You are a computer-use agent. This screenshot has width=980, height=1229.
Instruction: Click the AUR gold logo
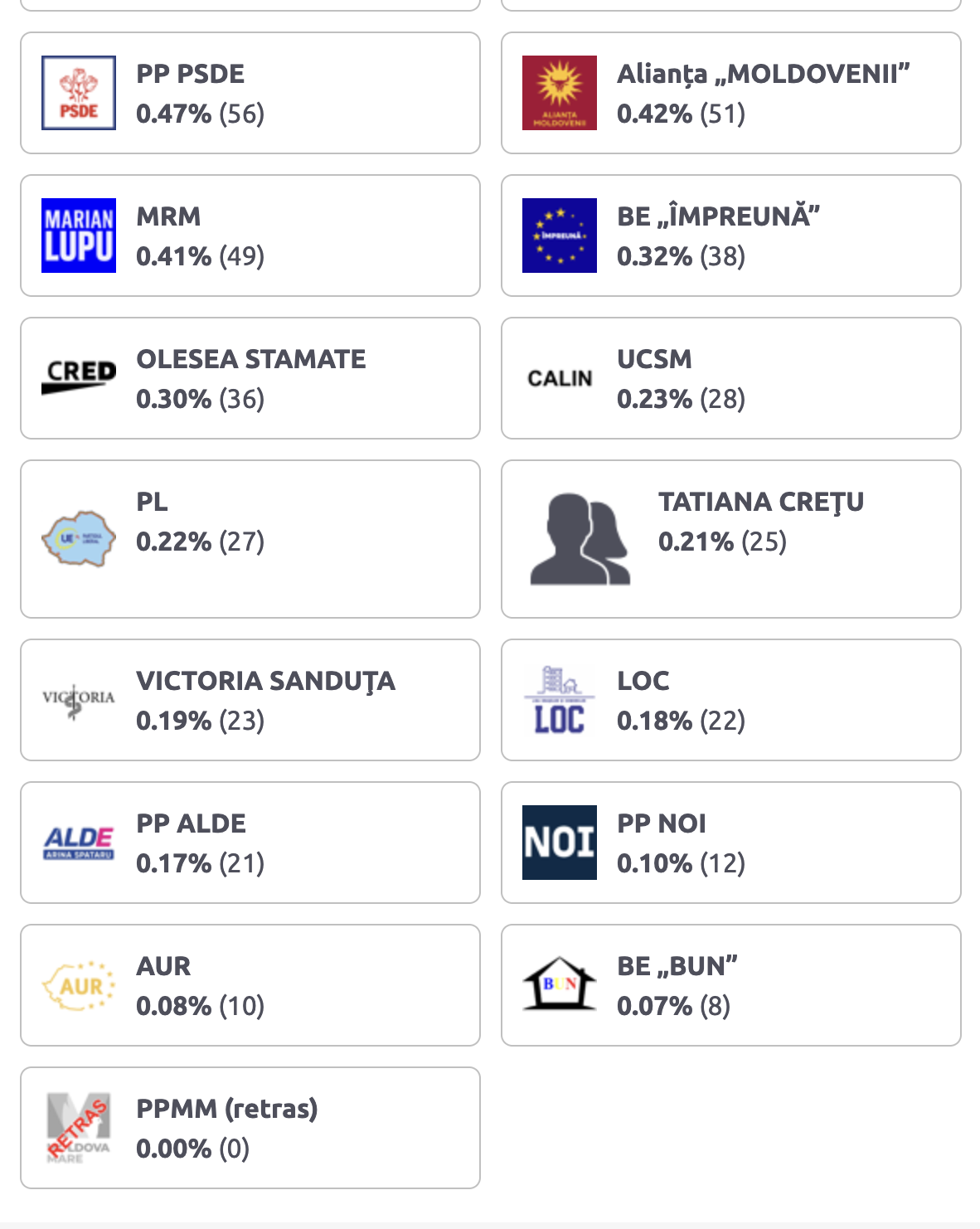point(79,985)
